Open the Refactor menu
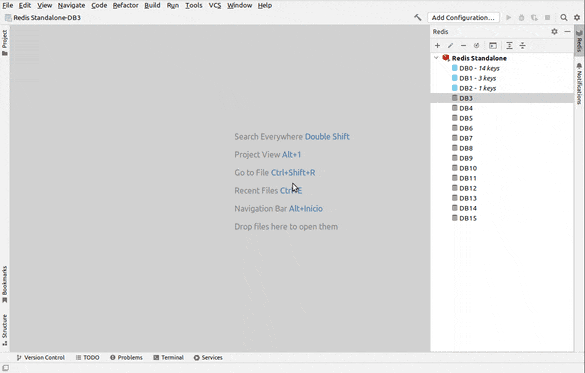The height and width of the screenshot is (373, 585). [x=125, y=5]
